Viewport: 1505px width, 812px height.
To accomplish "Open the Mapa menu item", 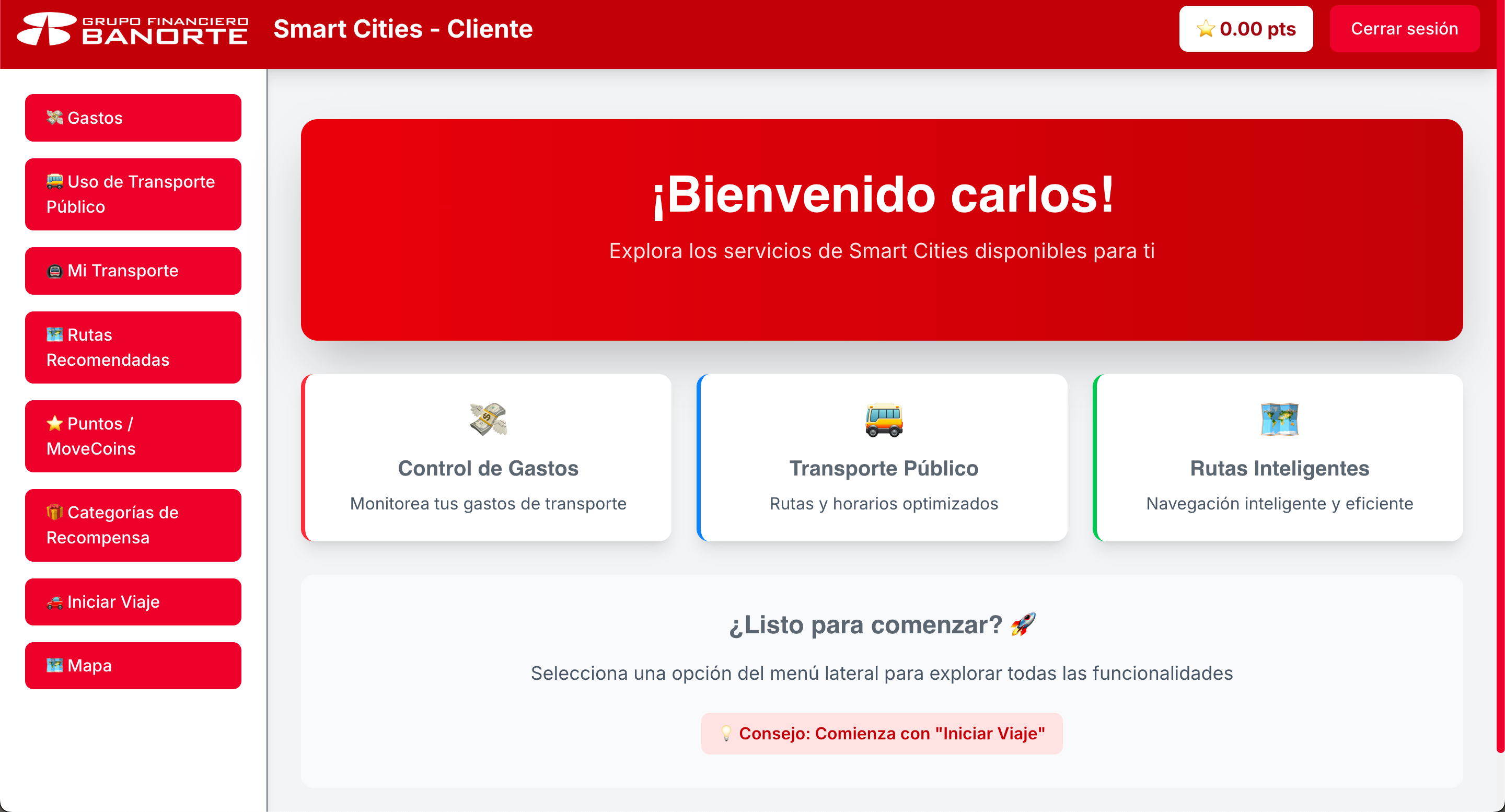I will (133, 666).
